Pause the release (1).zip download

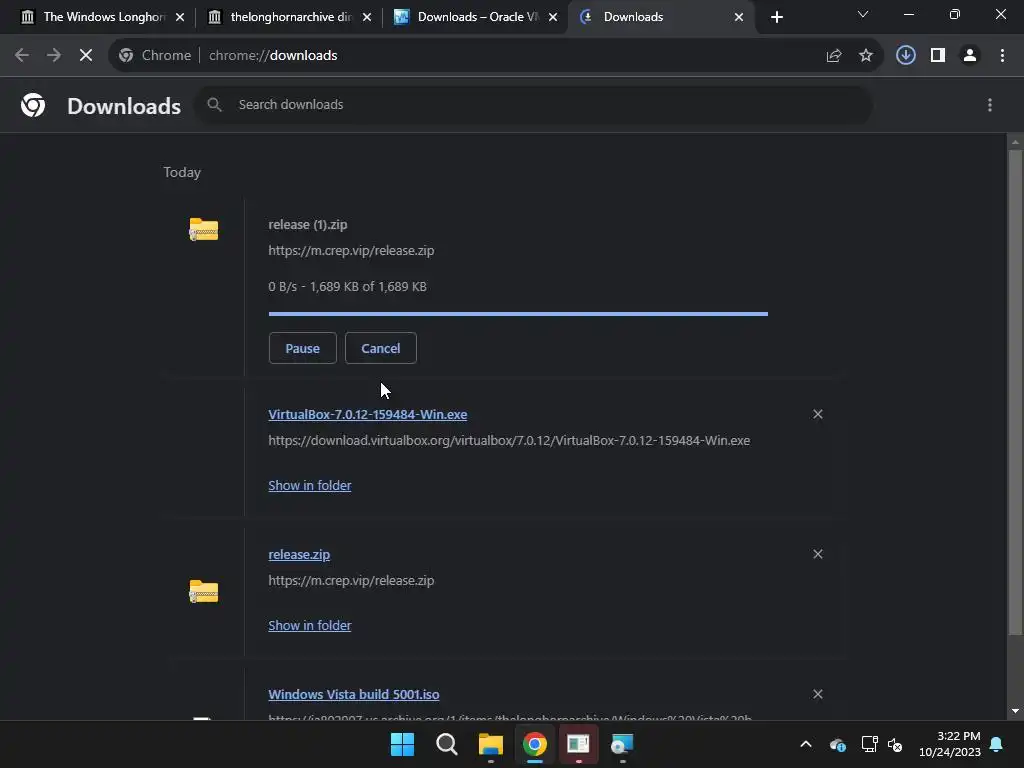pyautogui.click(x=302, y=348)
